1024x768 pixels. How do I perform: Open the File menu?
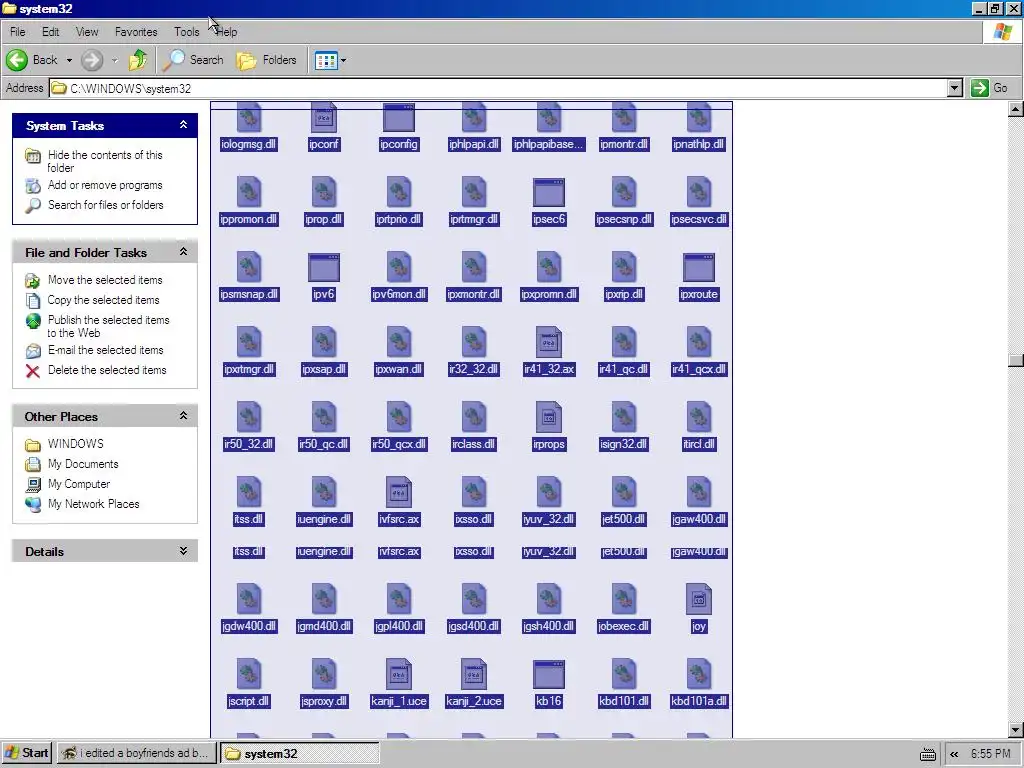tap(18, 32)
